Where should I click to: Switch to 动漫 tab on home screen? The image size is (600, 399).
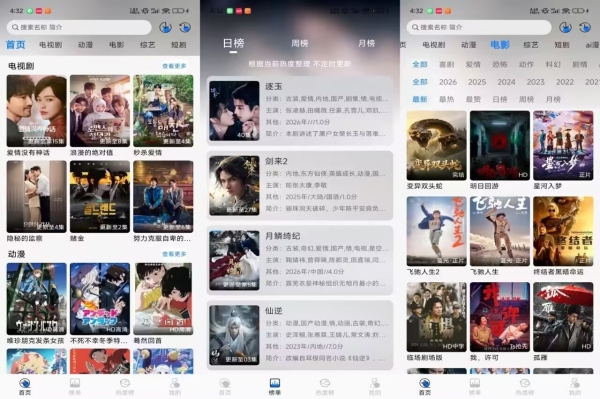(x=85, y=45)
